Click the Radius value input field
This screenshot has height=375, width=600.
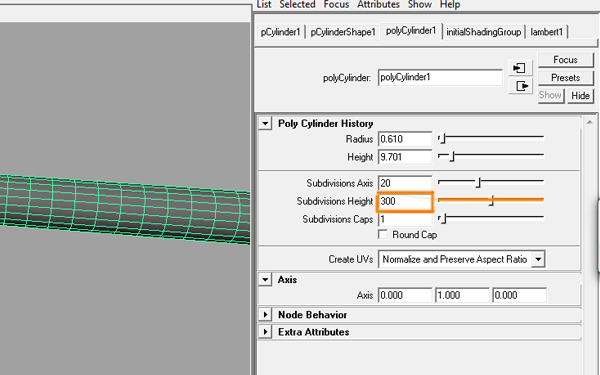pos(405,139)
